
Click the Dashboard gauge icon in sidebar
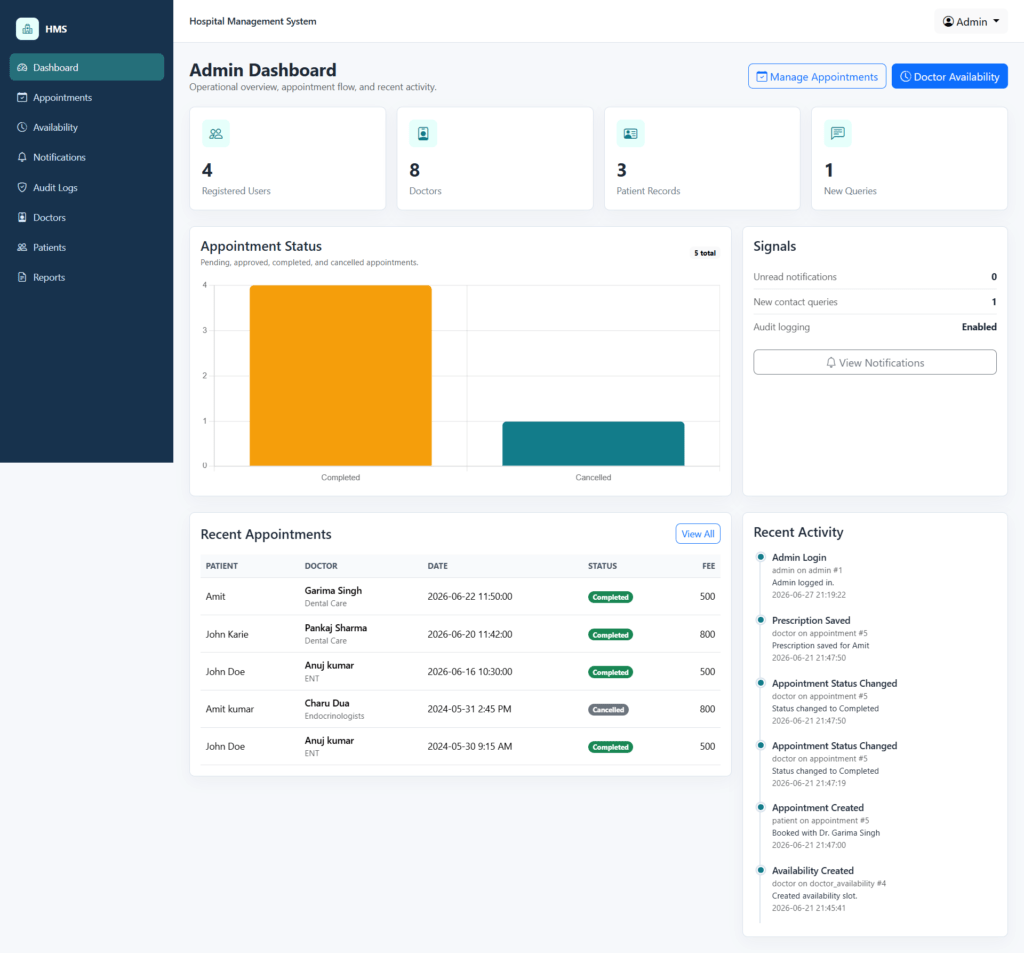click(22, 67)
